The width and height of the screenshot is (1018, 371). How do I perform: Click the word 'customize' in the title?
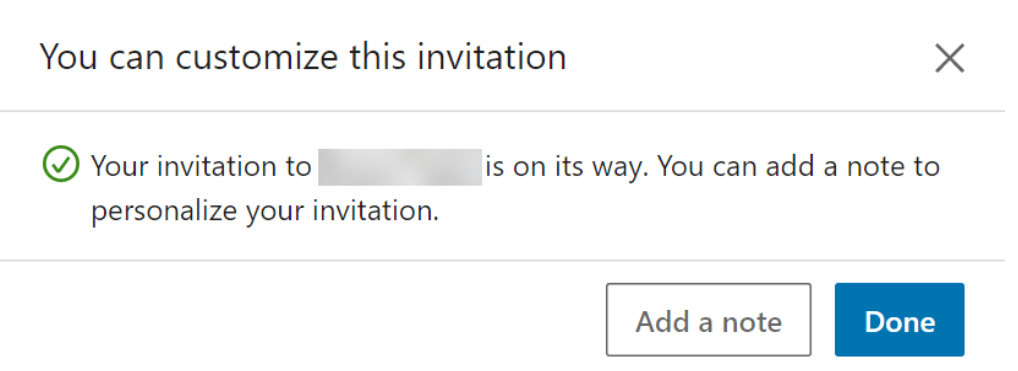(x=256, y=57)
